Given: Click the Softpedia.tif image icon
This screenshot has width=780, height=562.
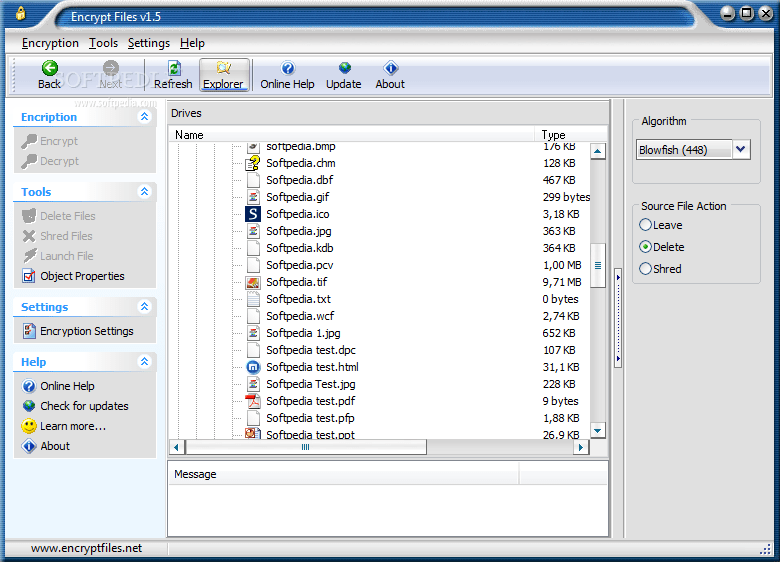Looking at the screenshot, I should coord(253,282).
